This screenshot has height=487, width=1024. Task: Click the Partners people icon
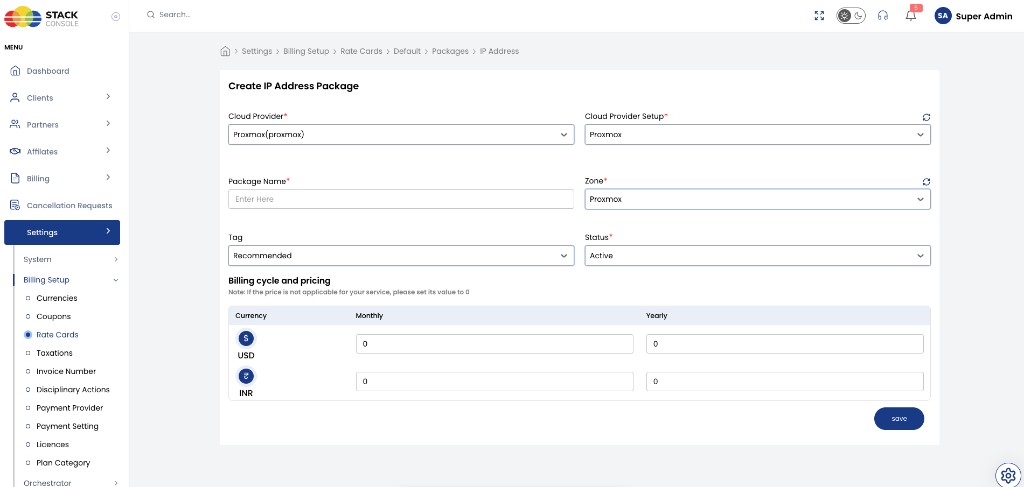click(15, 124)
